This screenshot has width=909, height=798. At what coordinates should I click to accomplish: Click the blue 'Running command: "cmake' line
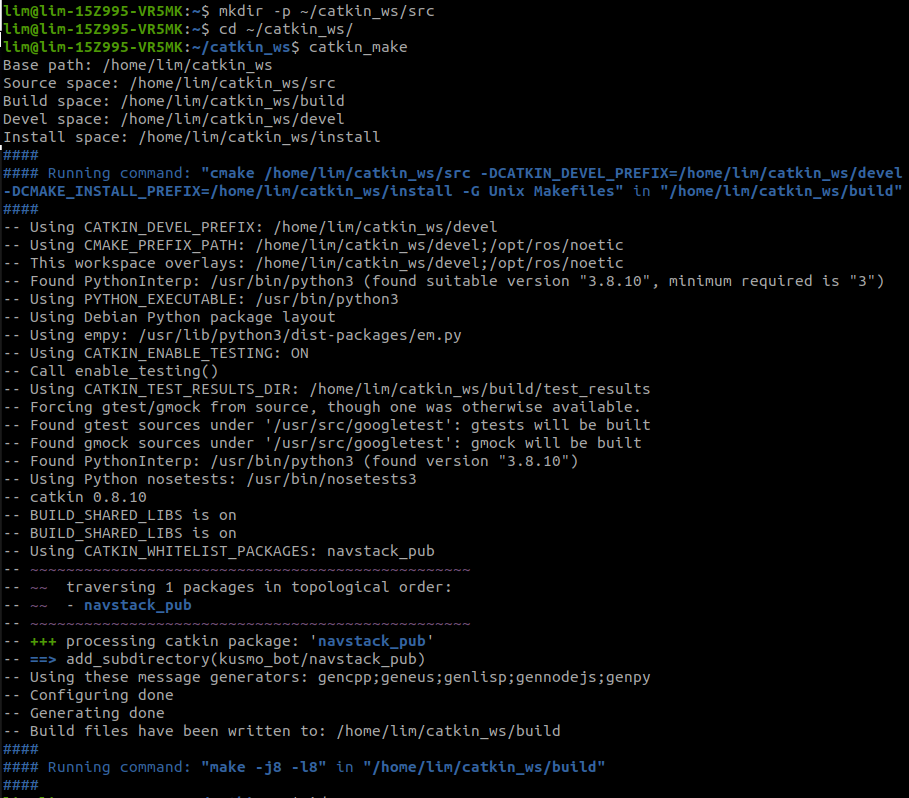pos(452,173)
